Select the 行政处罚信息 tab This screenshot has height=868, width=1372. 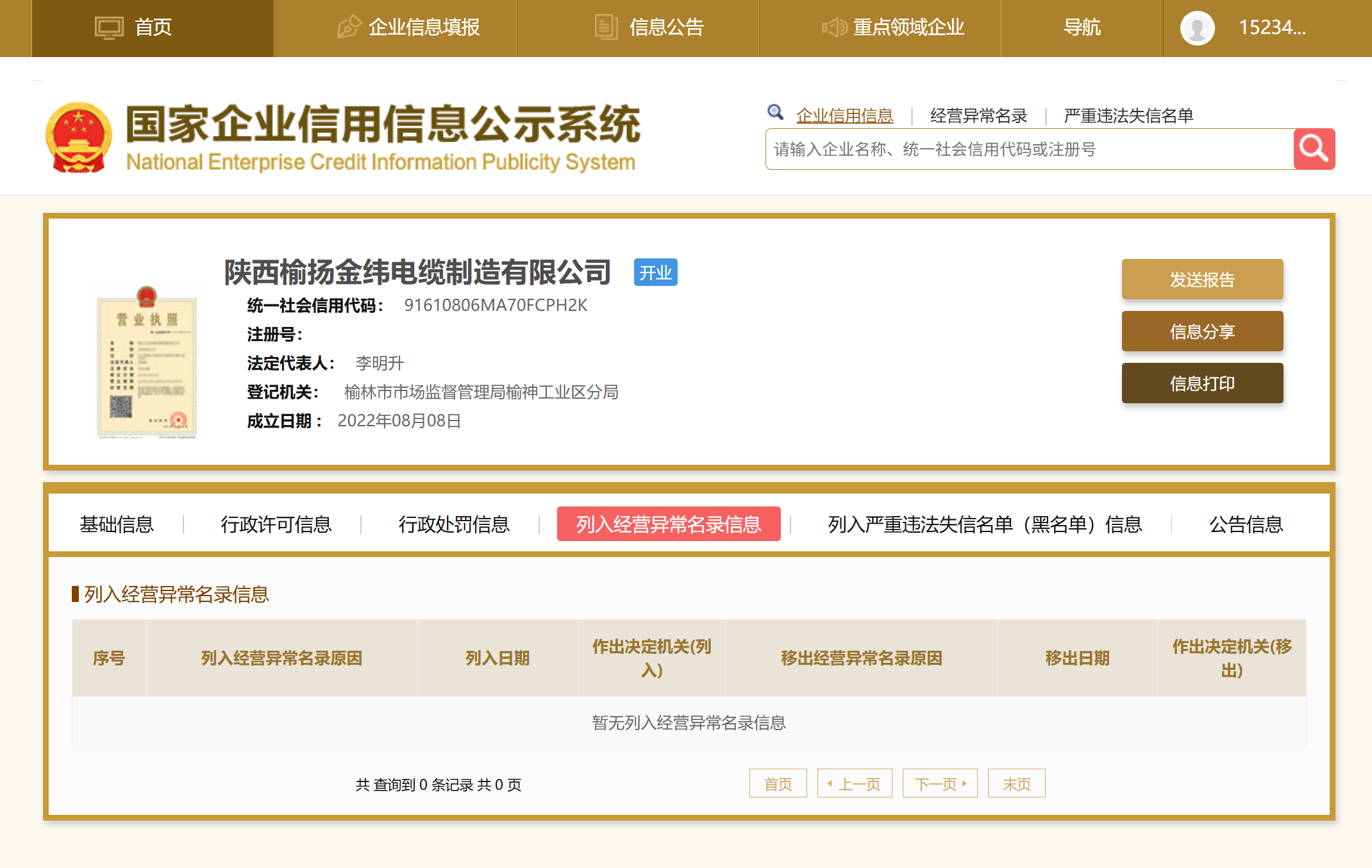pyautogui.click(x=453, y=524)
